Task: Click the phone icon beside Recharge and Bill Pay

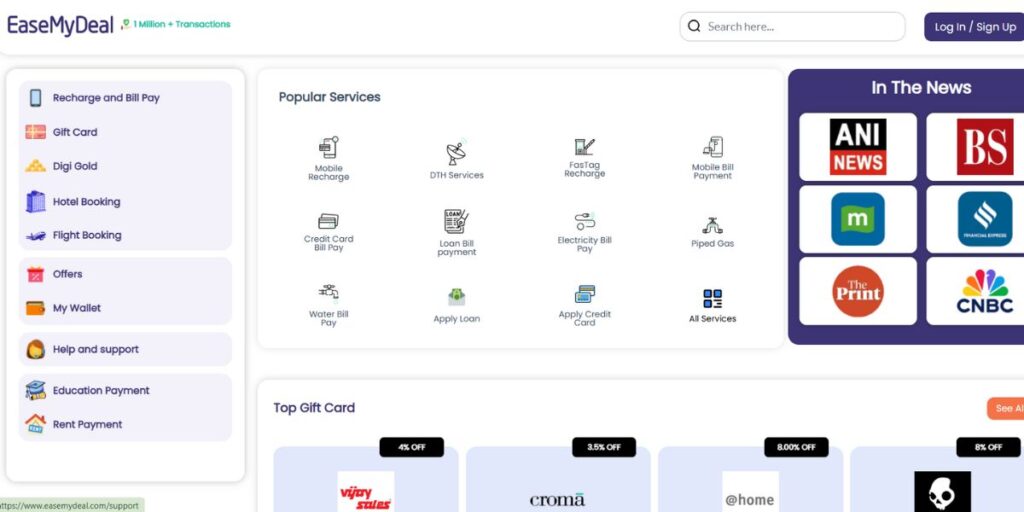Action: tap(35, 98)
